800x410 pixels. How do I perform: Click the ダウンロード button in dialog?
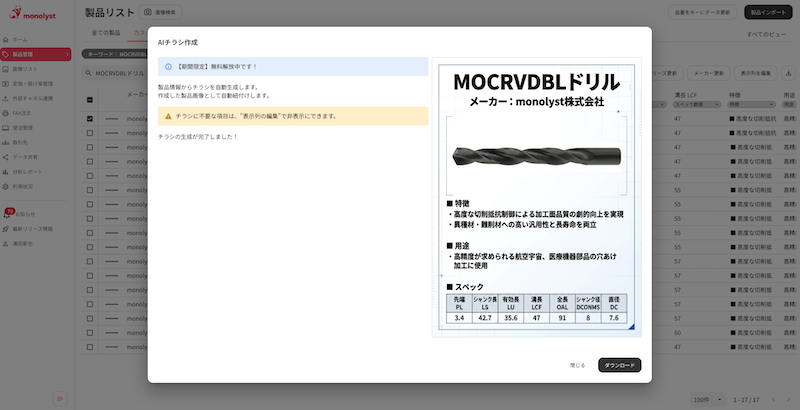pyautogui.click(x=619, y=365)
